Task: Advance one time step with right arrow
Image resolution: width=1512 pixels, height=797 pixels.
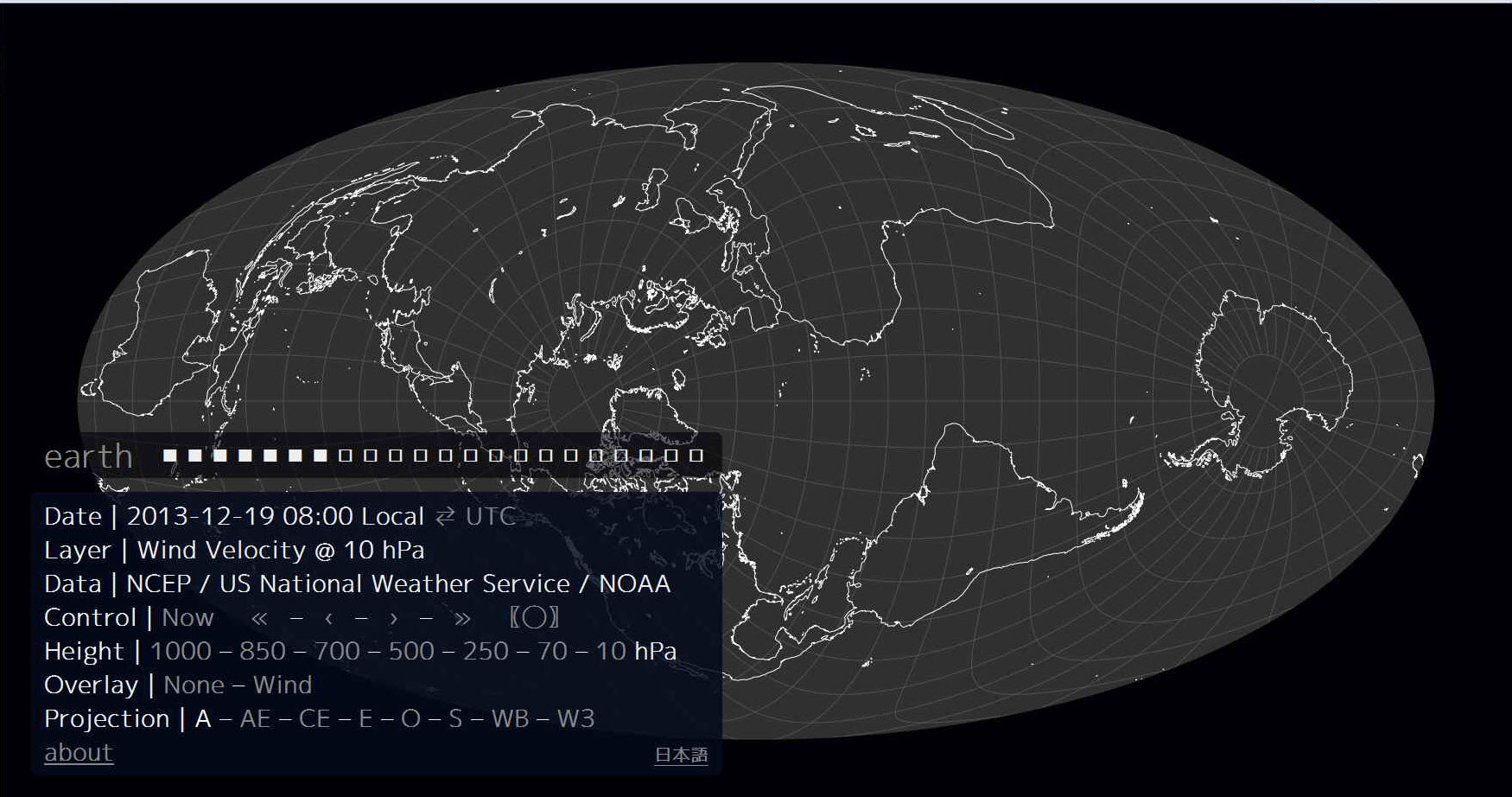Action: [394, 618]
